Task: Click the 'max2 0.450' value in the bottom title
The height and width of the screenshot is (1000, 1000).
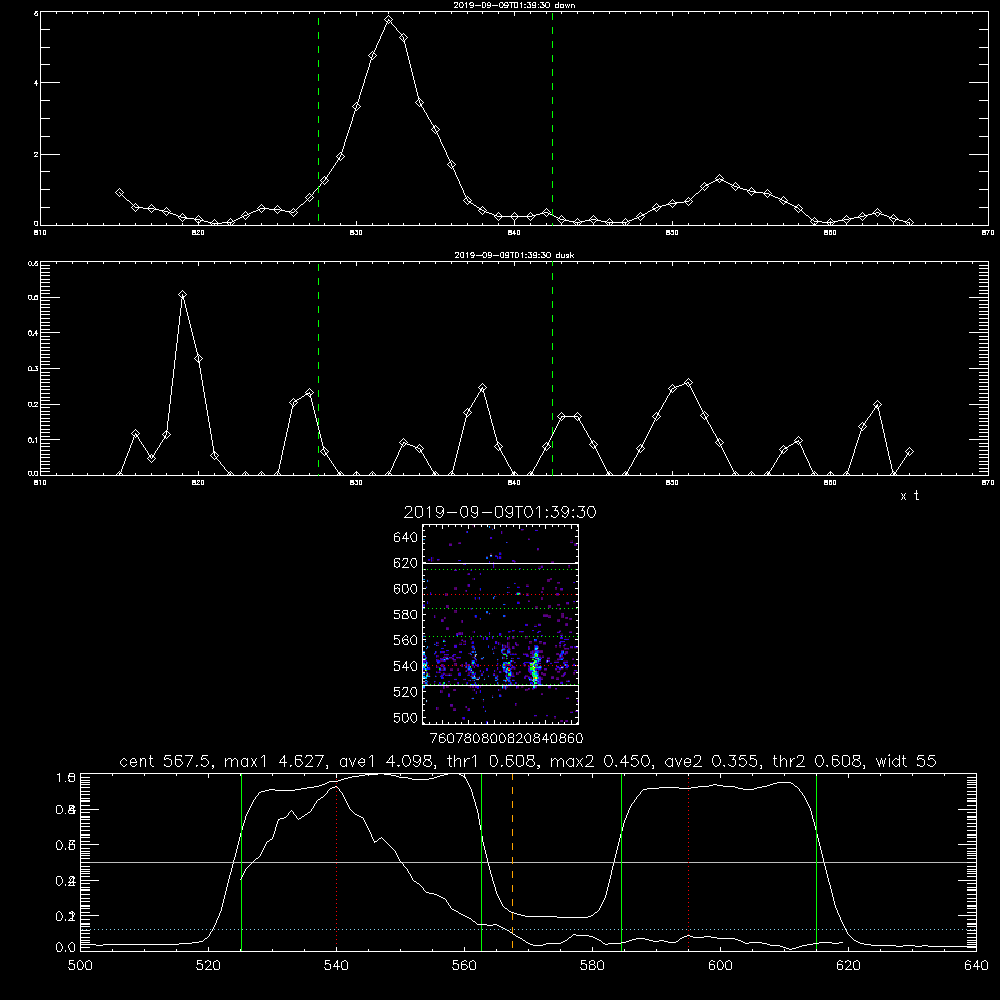Action: [600, 761]
